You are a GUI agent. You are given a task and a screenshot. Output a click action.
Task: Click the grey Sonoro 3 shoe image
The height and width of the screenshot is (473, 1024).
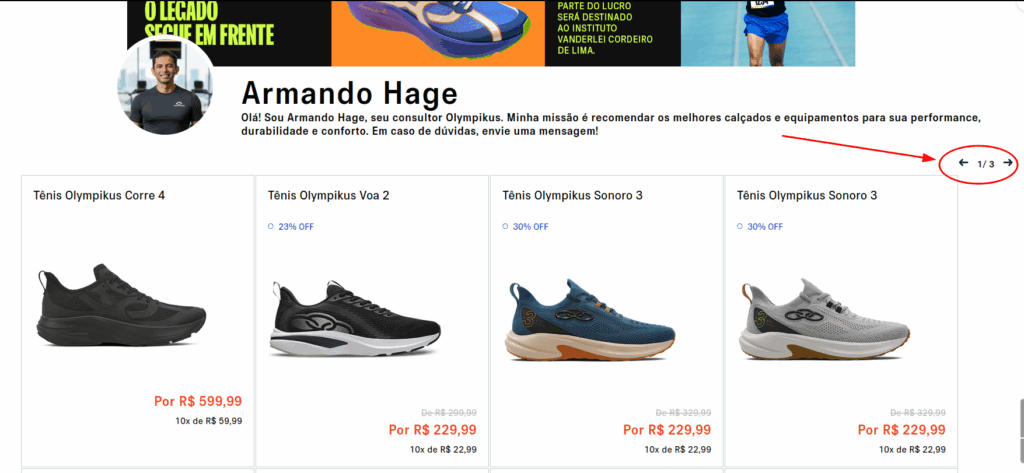(825, 320)
